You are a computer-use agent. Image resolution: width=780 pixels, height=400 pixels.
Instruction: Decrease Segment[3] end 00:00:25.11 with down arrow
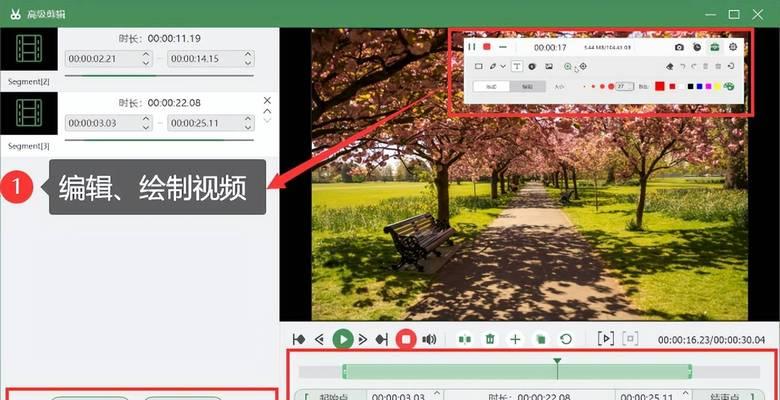pos(248,127)
